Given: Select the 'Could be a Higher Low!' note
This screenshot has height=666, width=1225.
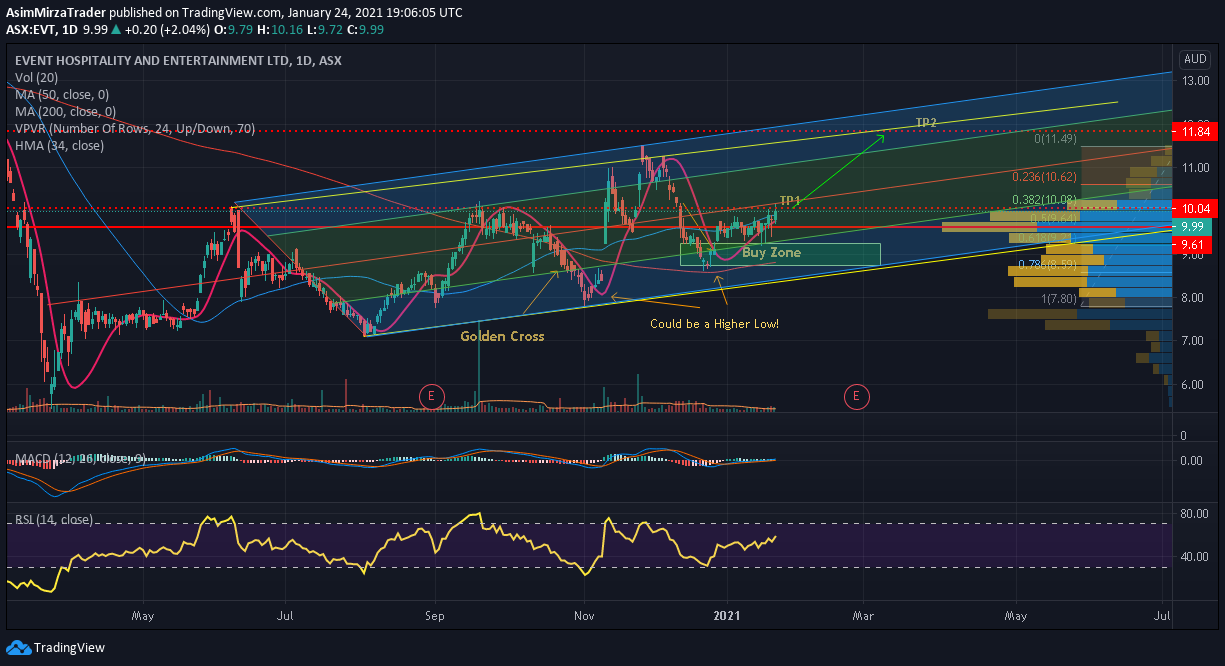Looking at the screenshot, I should click(x=714, y=324).
